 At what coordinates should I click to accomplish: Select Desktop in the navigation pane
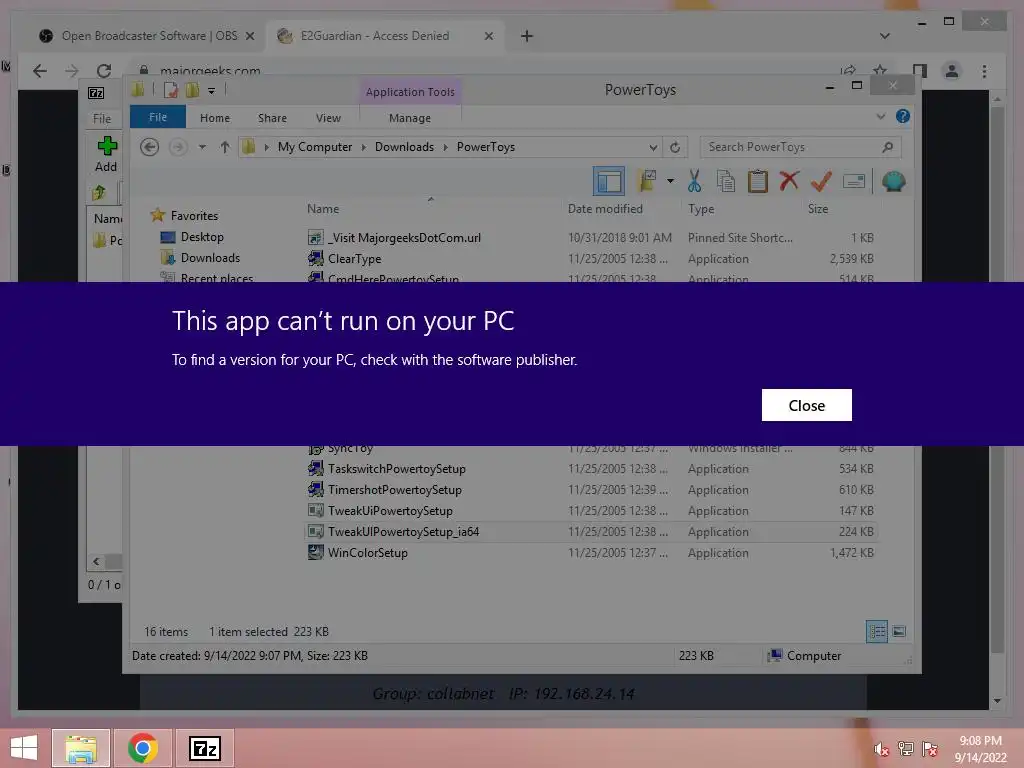pos(202,237)
